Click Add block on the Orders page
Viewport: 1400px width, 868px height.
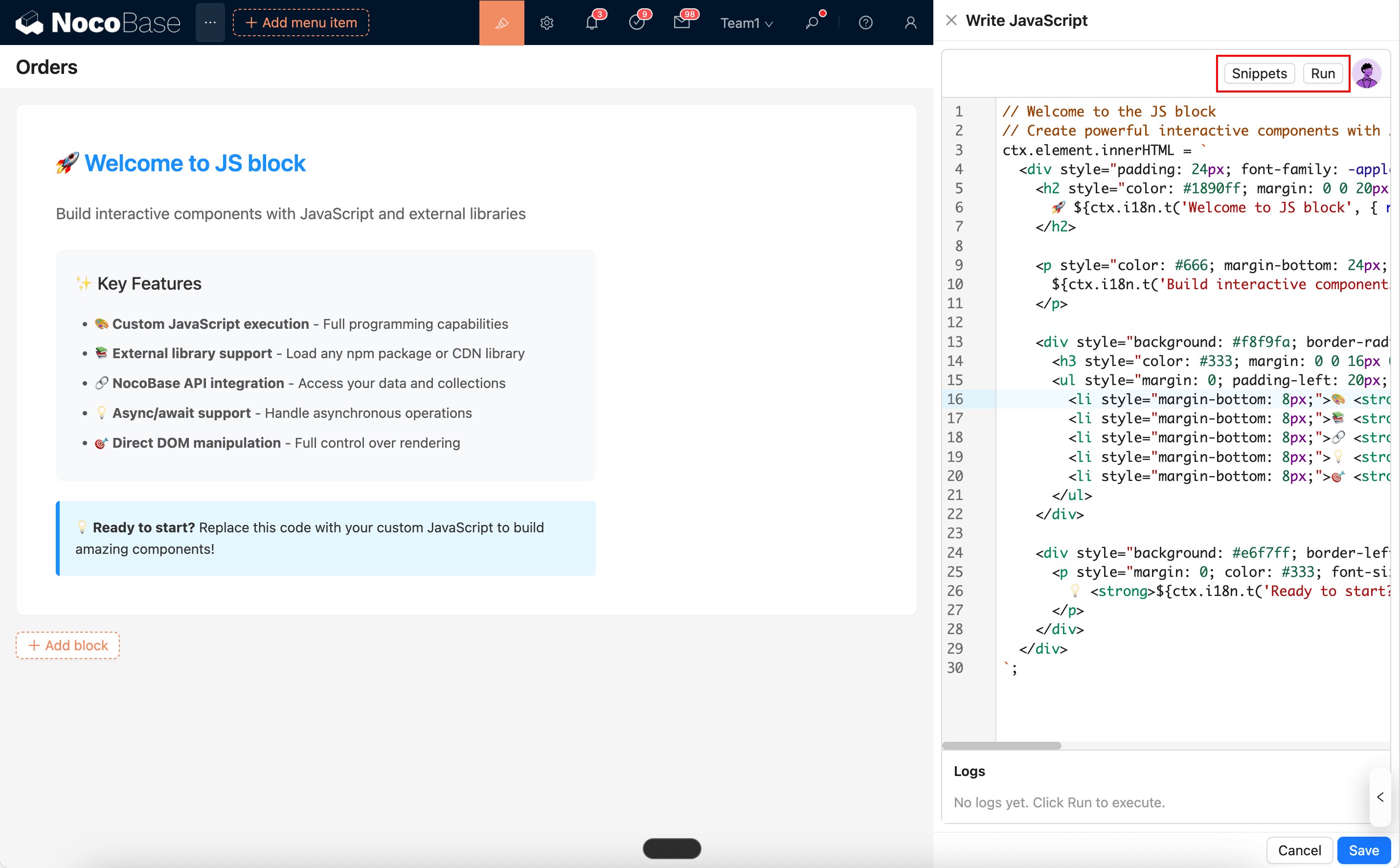pyautogui.click(x=67, y=645)
